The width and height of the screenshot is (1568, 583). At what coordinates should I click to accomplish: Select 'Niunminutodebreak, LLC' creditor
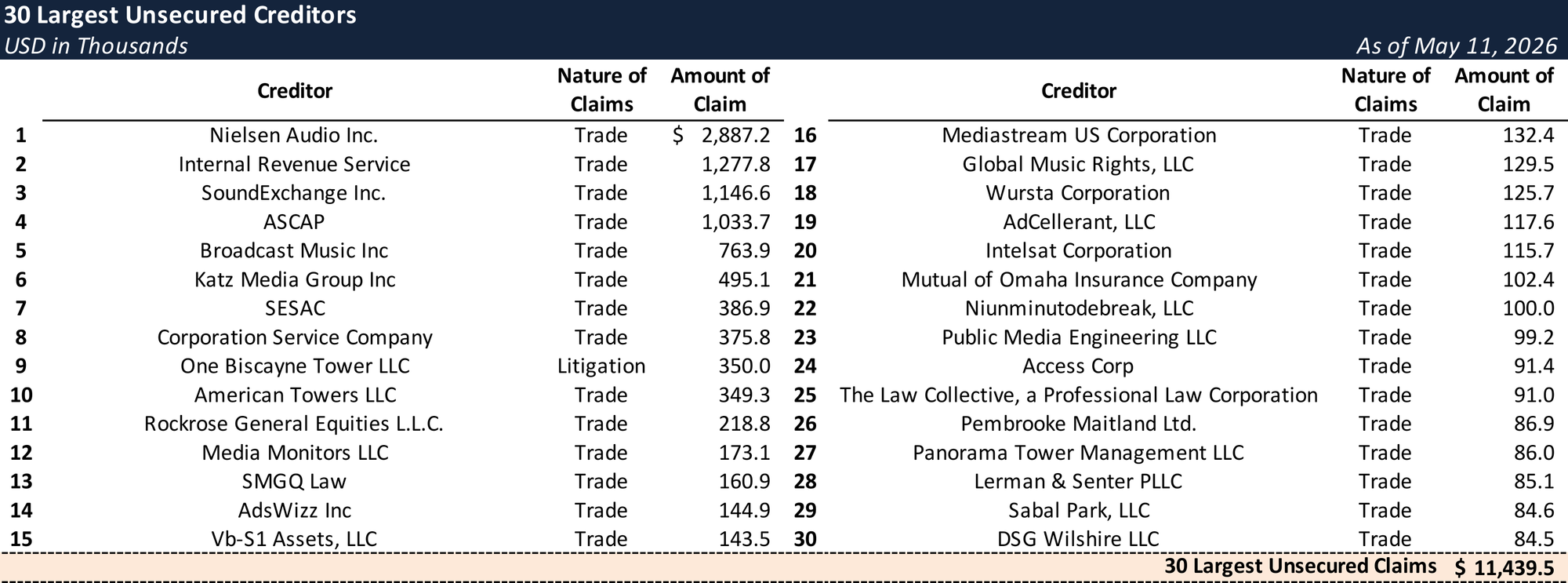(x=1079, y=308)
